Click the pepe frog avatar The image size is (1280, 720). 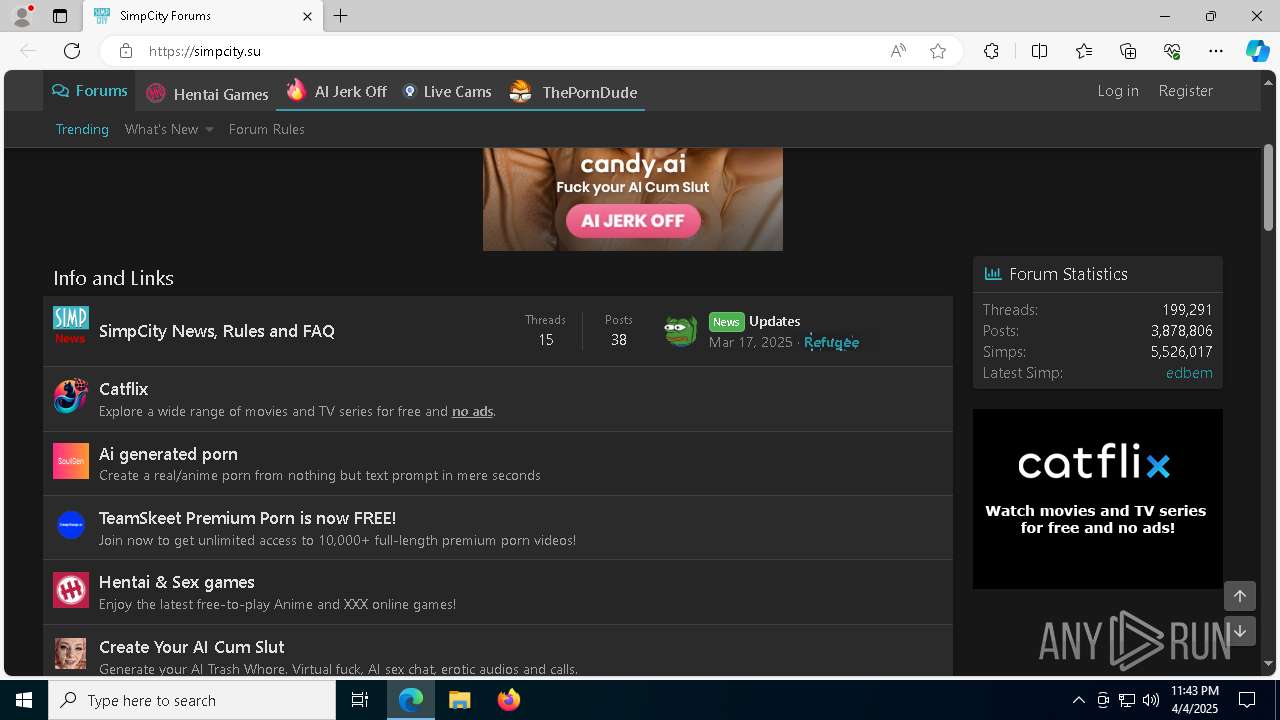click(681, 330)
